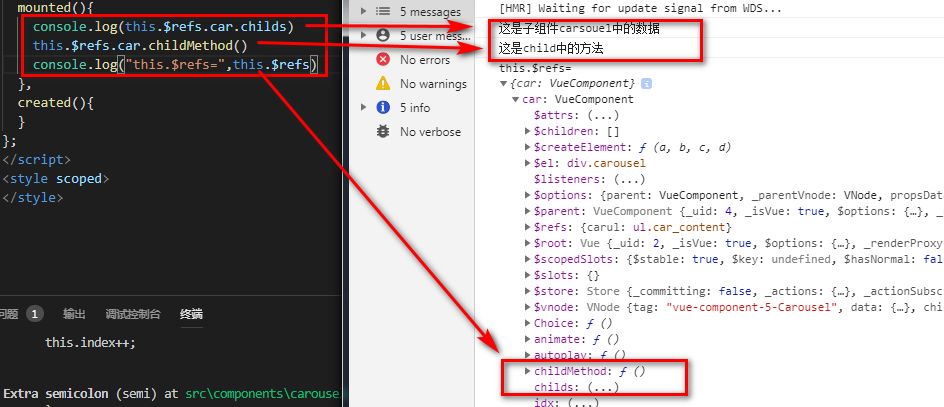The image size is (944, 407).
Task: Click the No verbose bug icon
Action: tap(382, 131)
